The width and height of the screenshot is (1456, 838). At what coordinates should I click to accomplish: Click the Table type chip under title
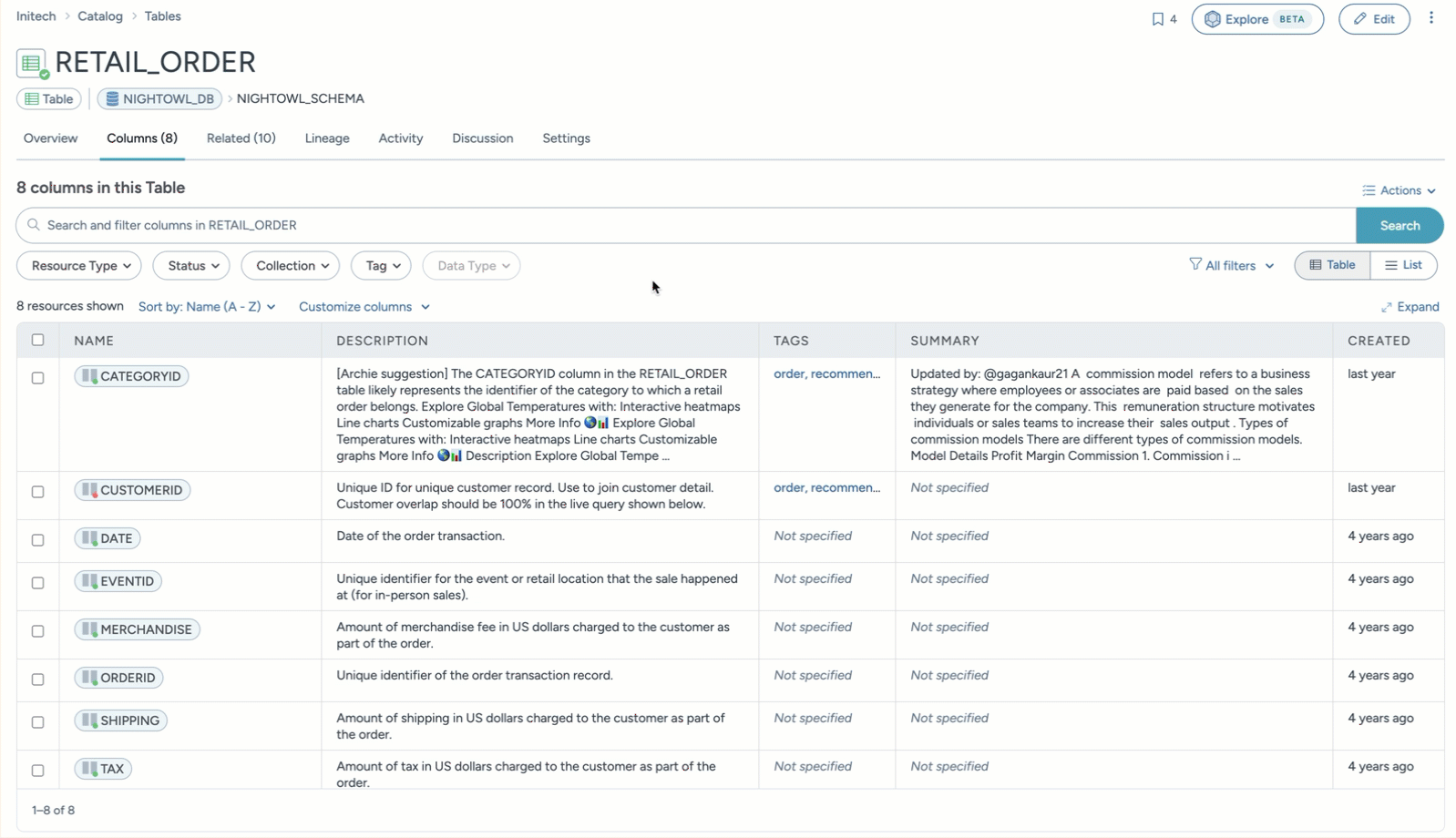[x=49, y=98]
